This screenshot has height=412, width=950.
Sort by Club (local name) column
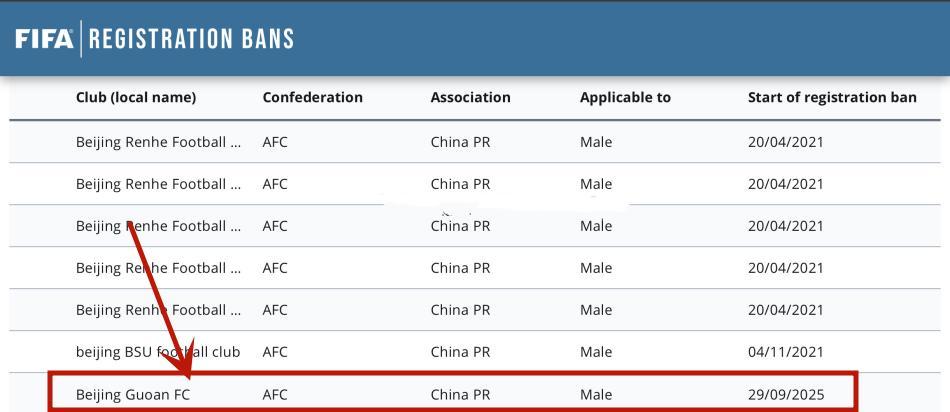pos(136,98)
